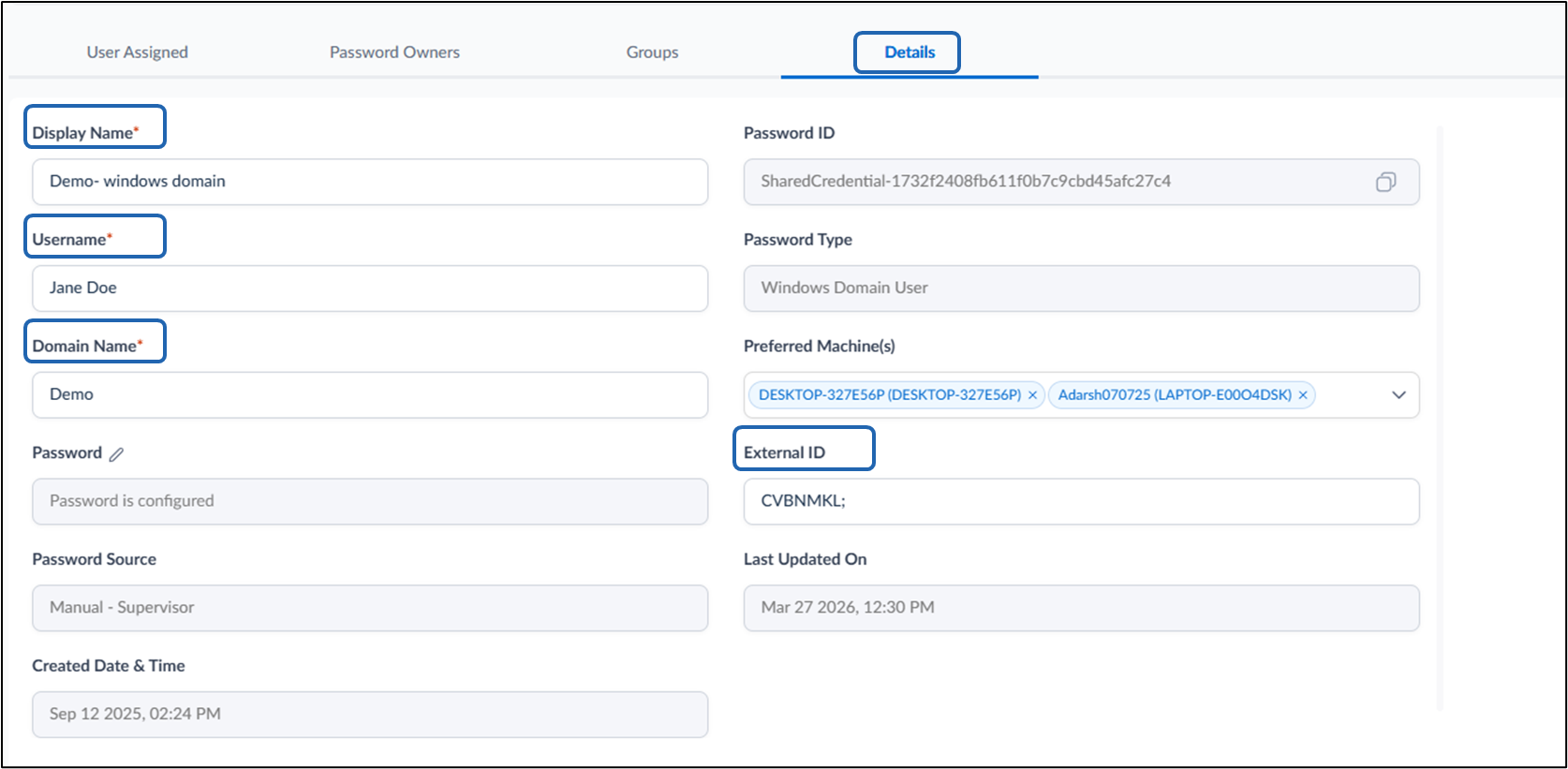Select the Details tab

point(910,52)
